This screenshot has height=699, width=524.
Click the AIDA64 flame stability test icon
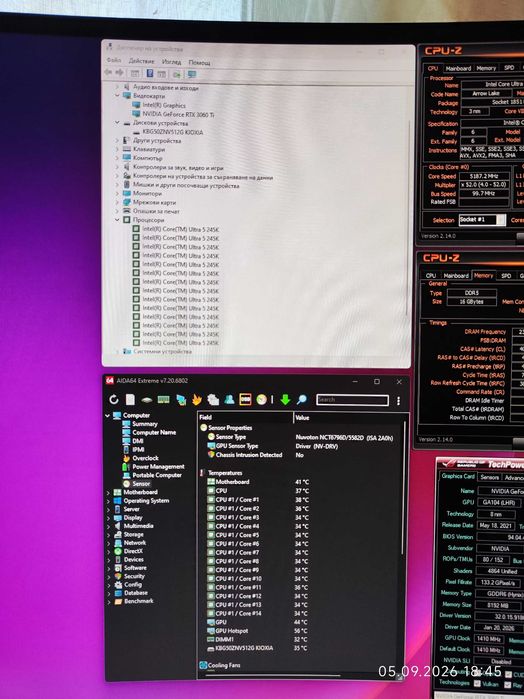pos(197,399)
